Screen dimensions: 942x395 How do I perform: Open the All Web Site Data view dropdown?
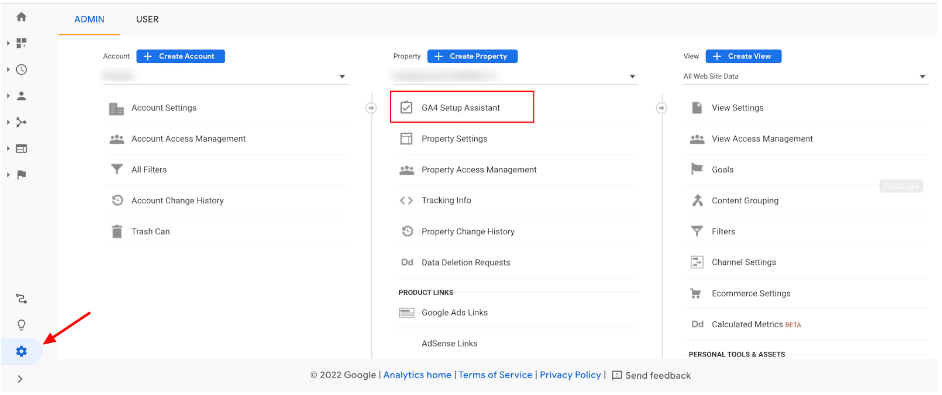(x=806, y=76)
